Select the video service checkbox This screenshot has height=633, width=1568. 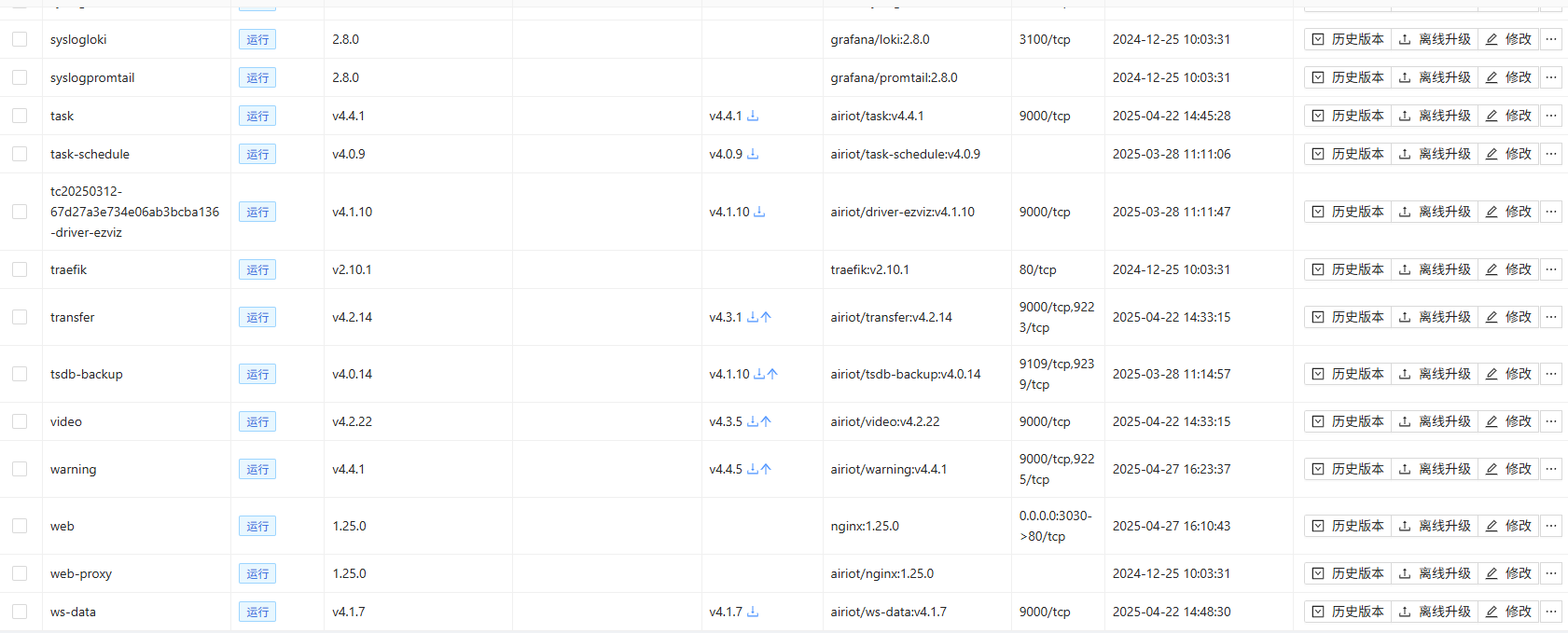point(20,421)
